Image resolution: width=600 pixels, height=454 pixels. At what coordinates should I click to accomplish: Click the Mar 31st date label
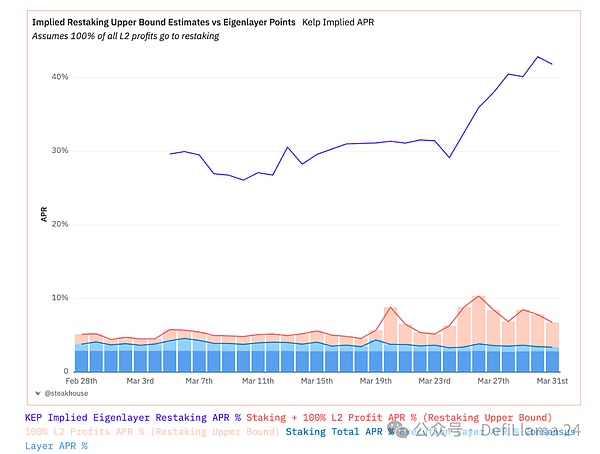(552, 381)
